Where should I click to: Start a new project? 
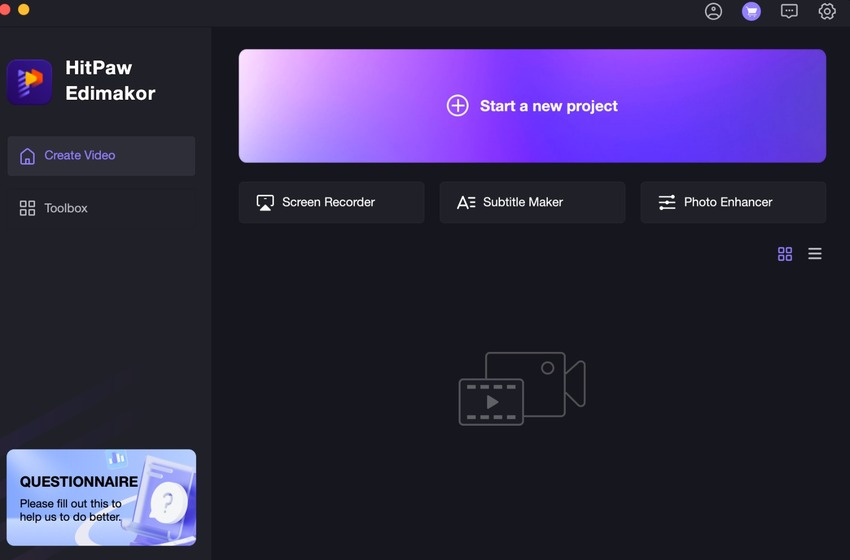[532, 106]
